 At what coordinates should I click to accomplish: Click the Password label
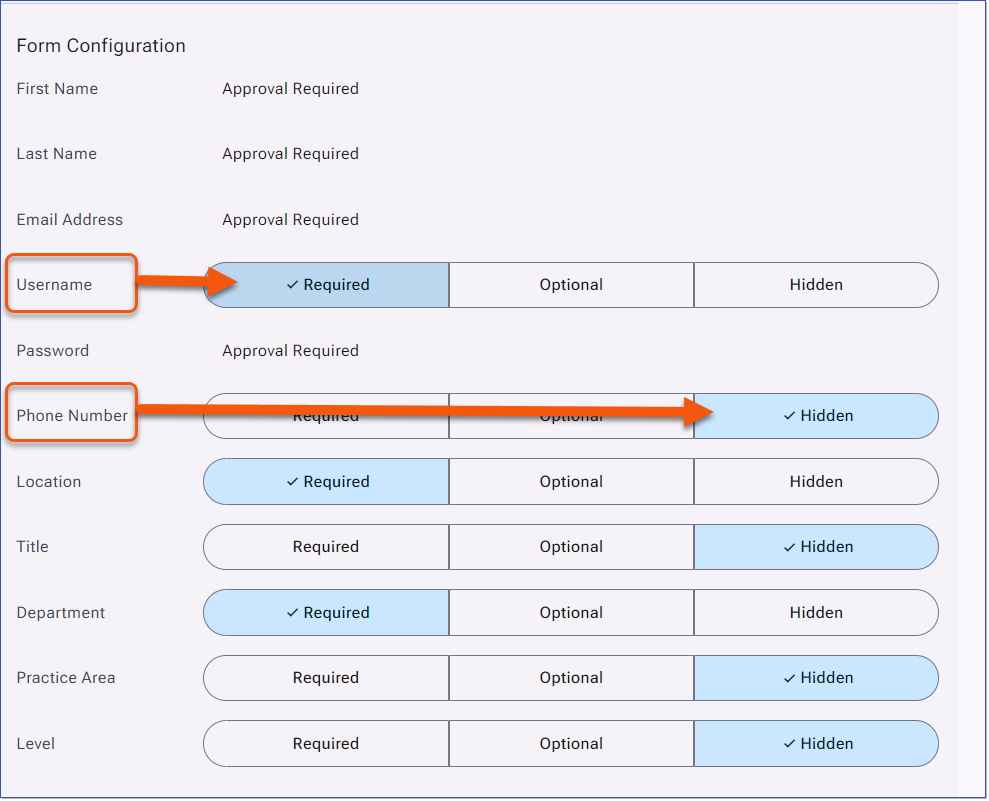point(53,351)
